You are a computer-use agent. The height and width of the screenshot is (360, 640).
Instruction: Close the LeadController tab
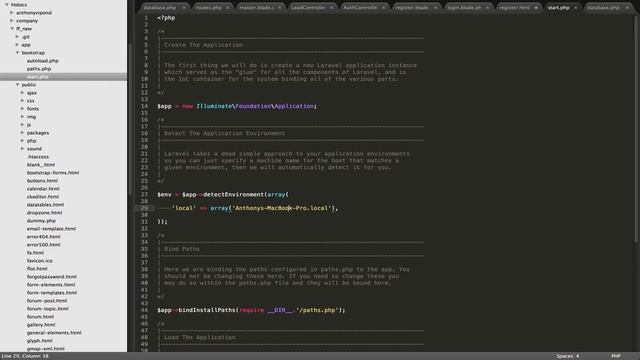(331, 7)
